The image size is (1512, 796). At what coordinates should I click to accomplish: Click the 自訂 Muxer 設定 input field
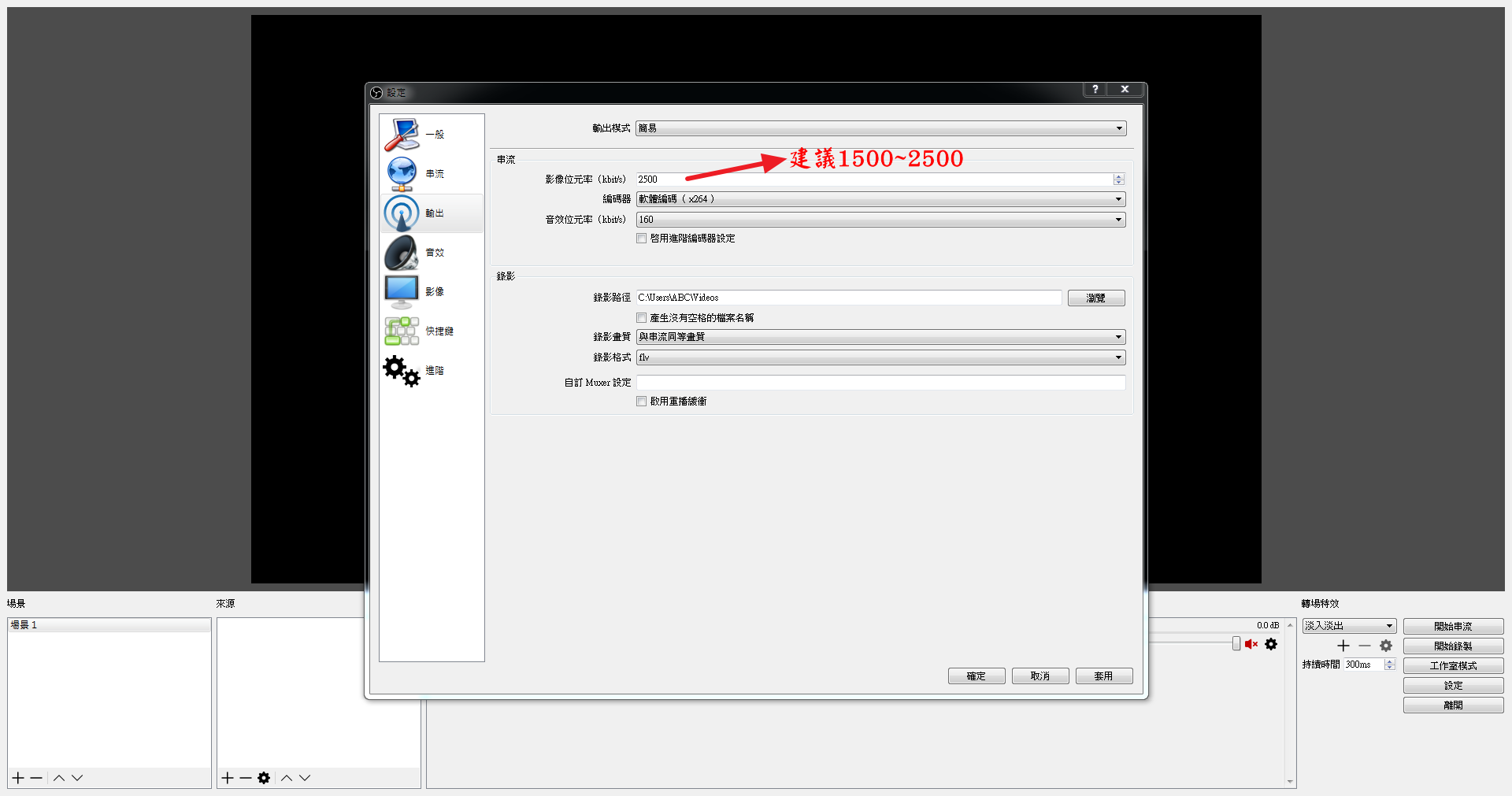point(880,383)
